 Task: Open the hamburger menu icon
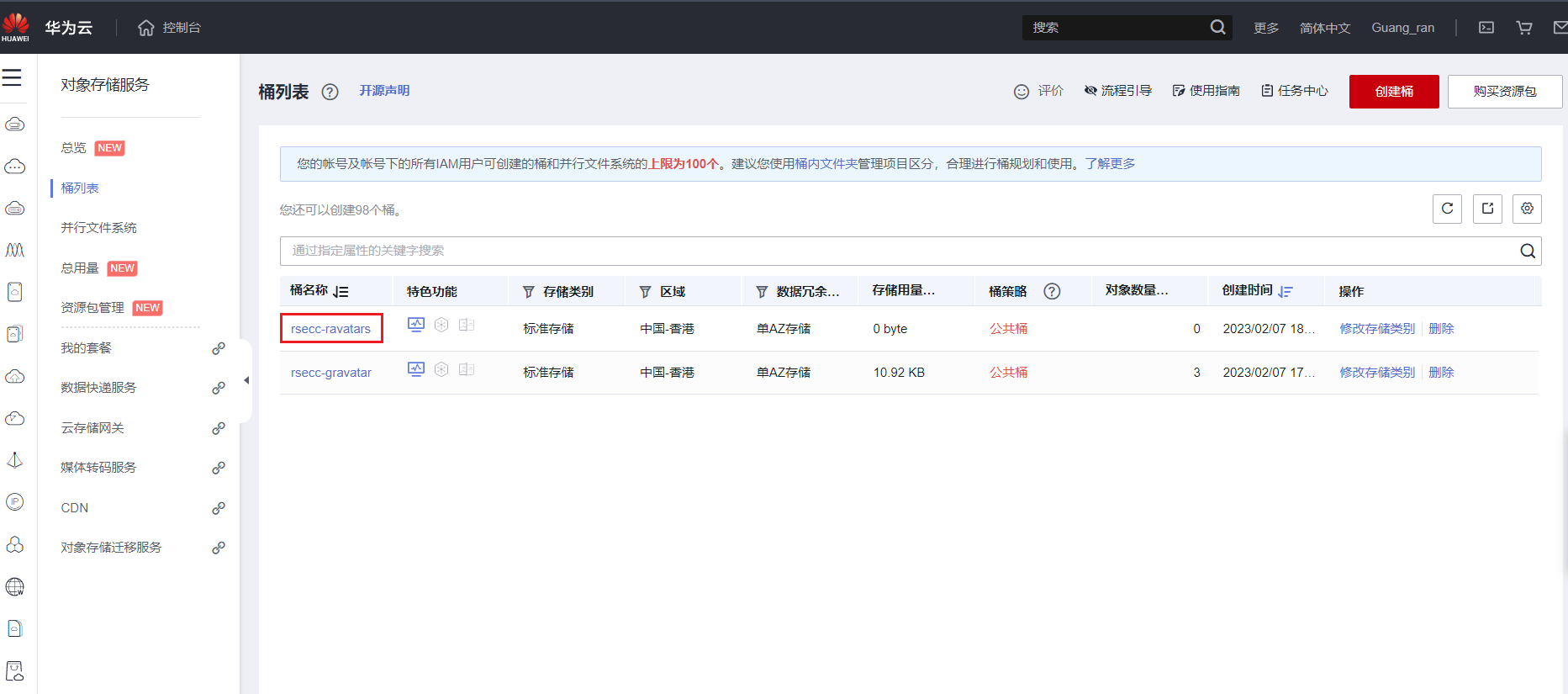[x=12, y=78]
